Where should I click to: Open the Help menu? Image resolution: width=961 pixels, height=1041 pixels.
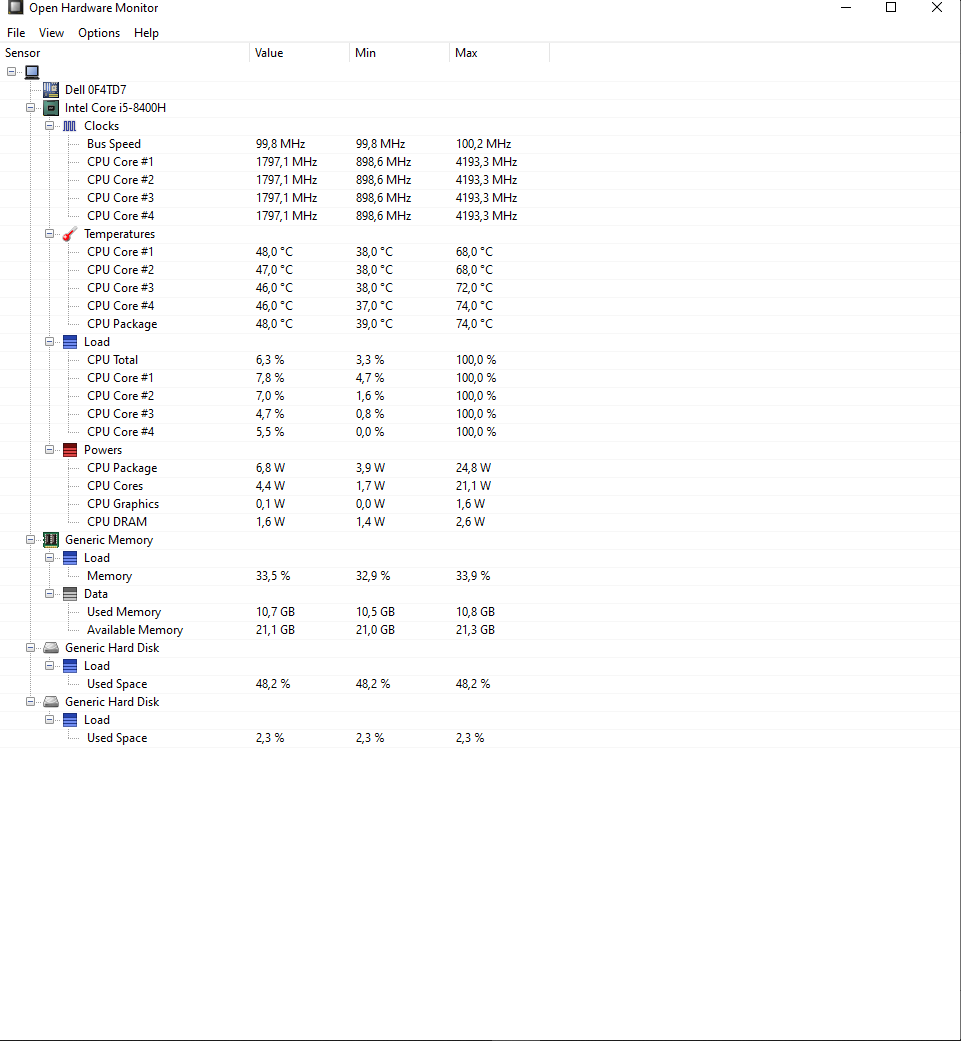(x=146, y=33)
